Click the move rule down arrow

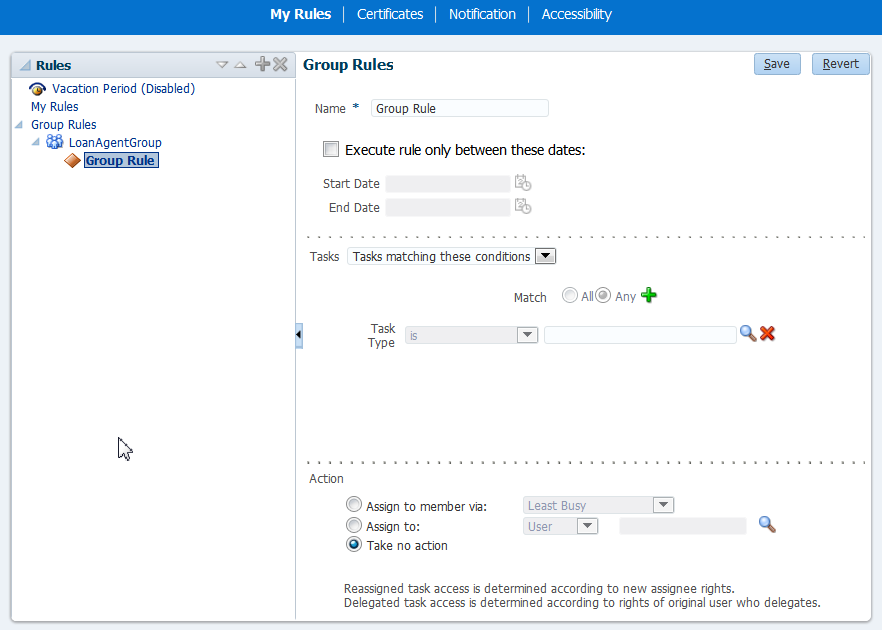[222, 65]
